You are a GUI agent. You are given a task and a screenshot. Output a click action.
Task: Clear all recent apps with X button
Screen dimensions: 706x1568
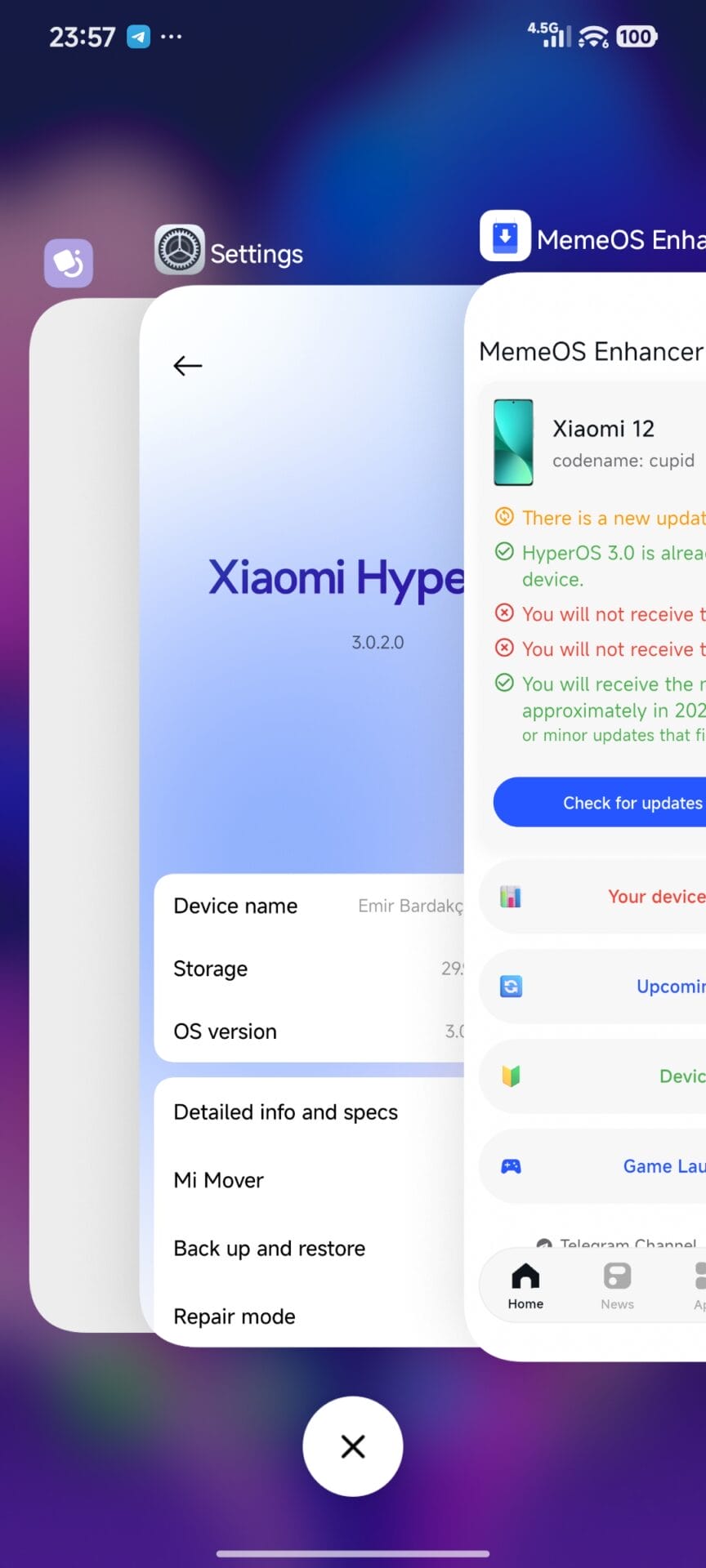(x=353, y=1446)
